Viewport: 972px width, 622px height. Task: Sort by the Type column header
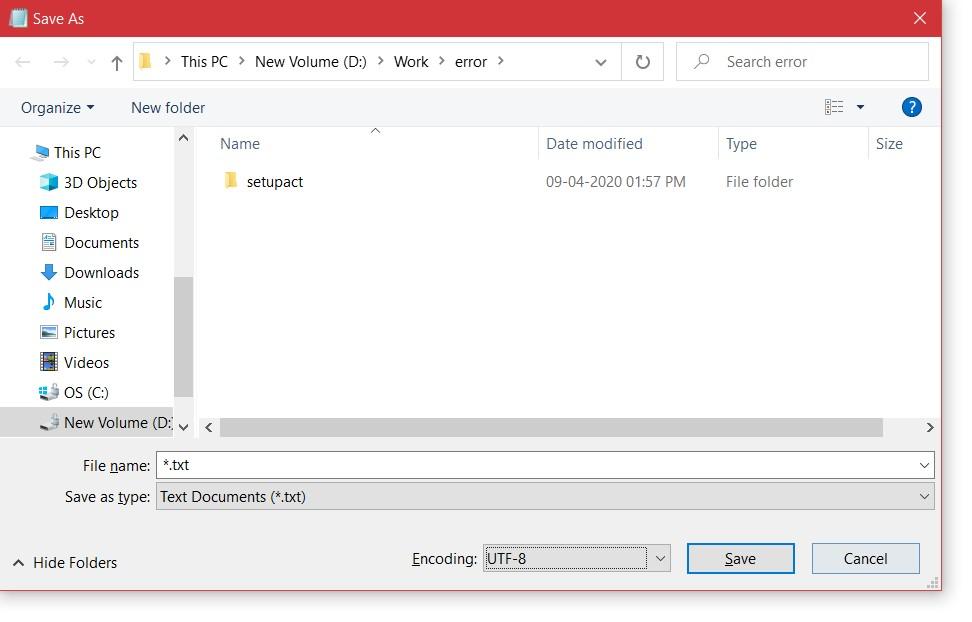(x=741, y=144)
